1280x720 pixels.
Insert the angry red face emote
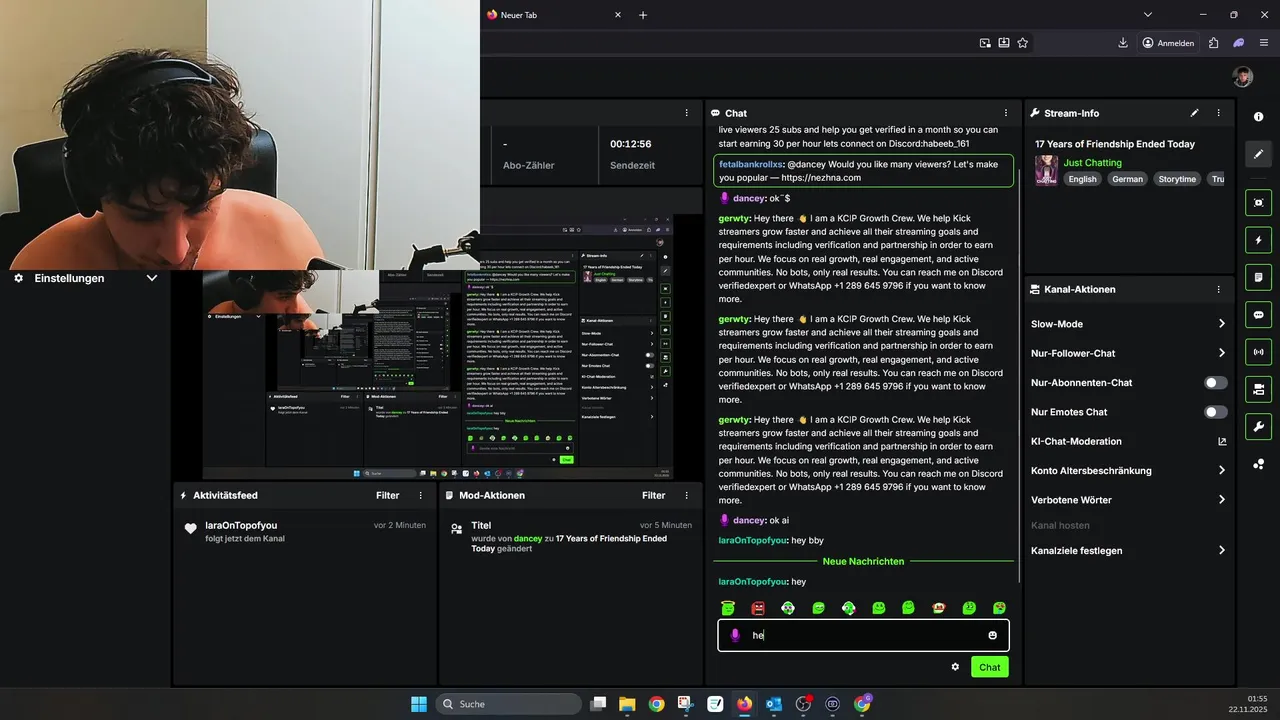pyautogui.click(x=758, y=607)
